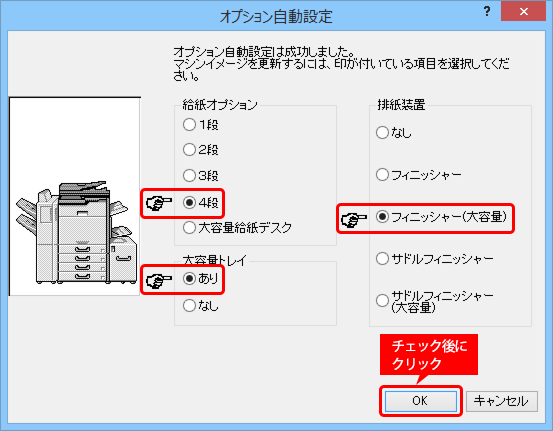The height and width of the screenshot is (431, 553).
Task: Open the help question mark button
Action: point(487,11)
